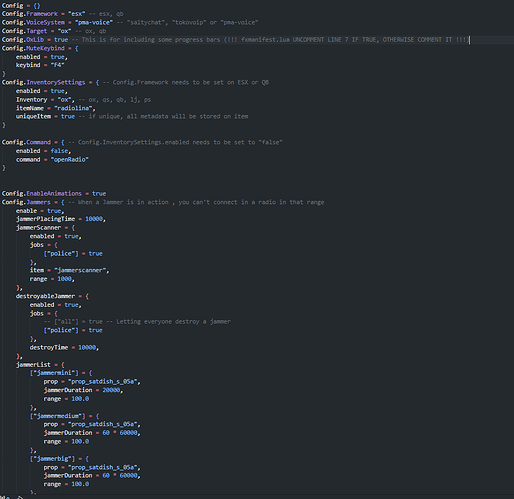This screenshot has height=499, width=514.
Task: Click the Command enabled false value
Action: (59, 151)
